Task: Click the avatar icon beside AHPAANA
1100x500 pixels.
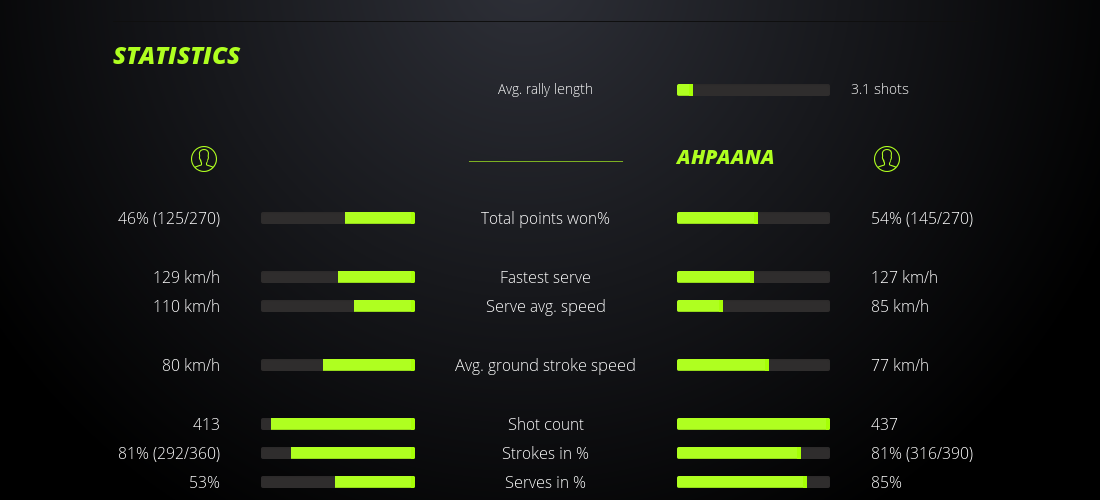Action: tap(887, 158)
